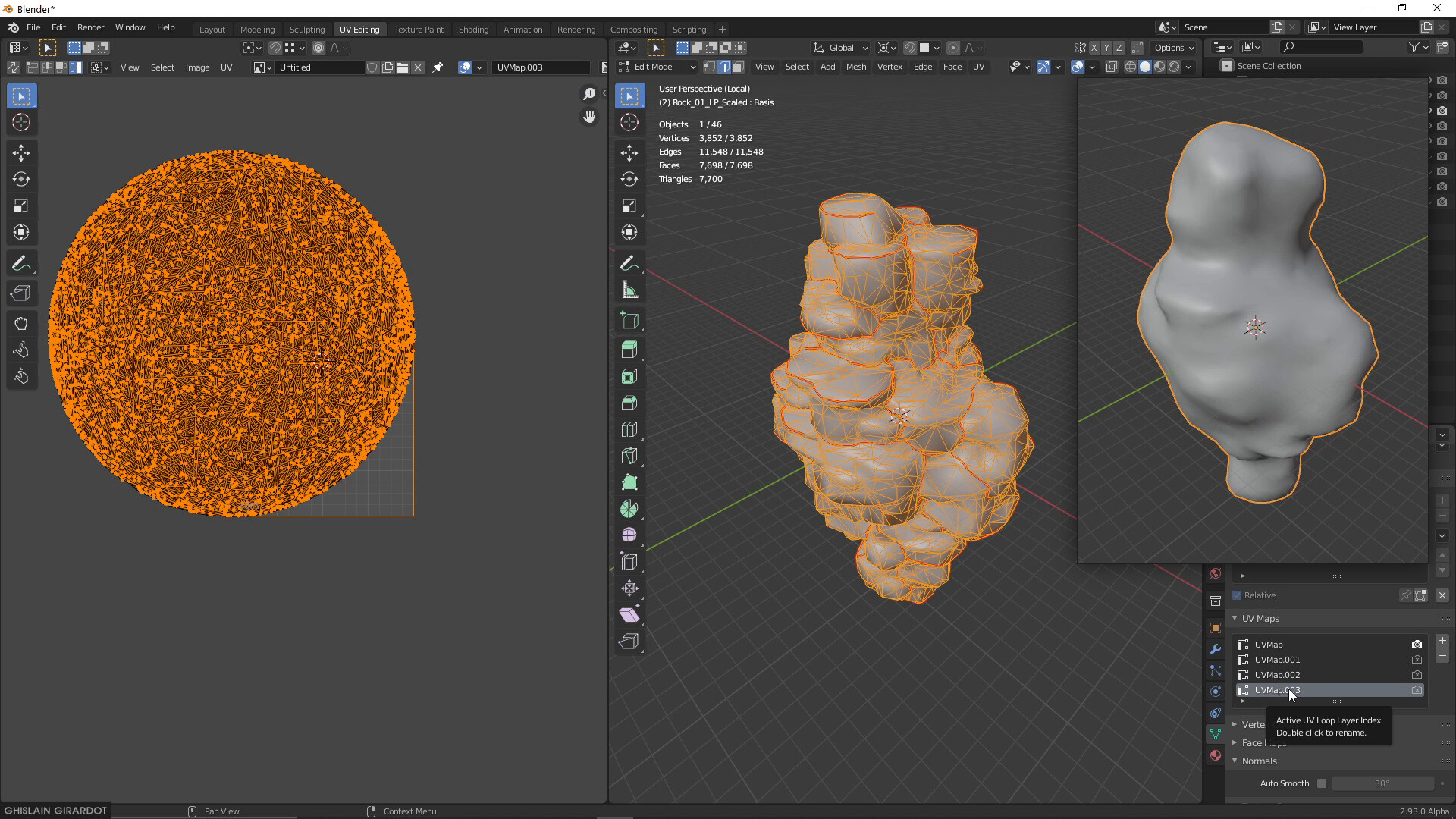Image resolution: width=1456 pixels, height=819 pixels.
Task: Open the Render menu
Action: coord(90,27)
